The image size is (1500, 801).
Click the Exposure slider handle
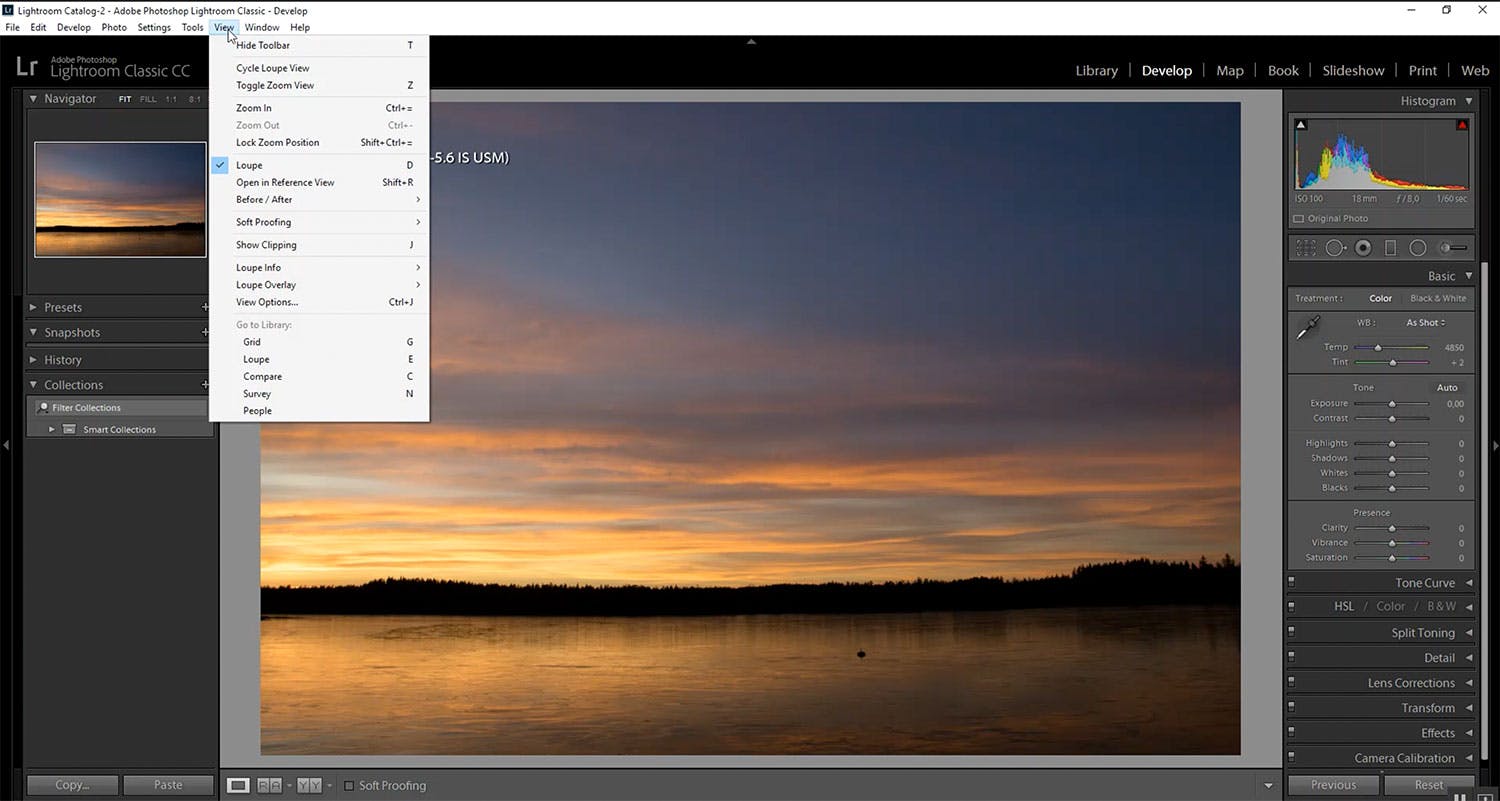pyautogui.click(x=1391, y=404)
